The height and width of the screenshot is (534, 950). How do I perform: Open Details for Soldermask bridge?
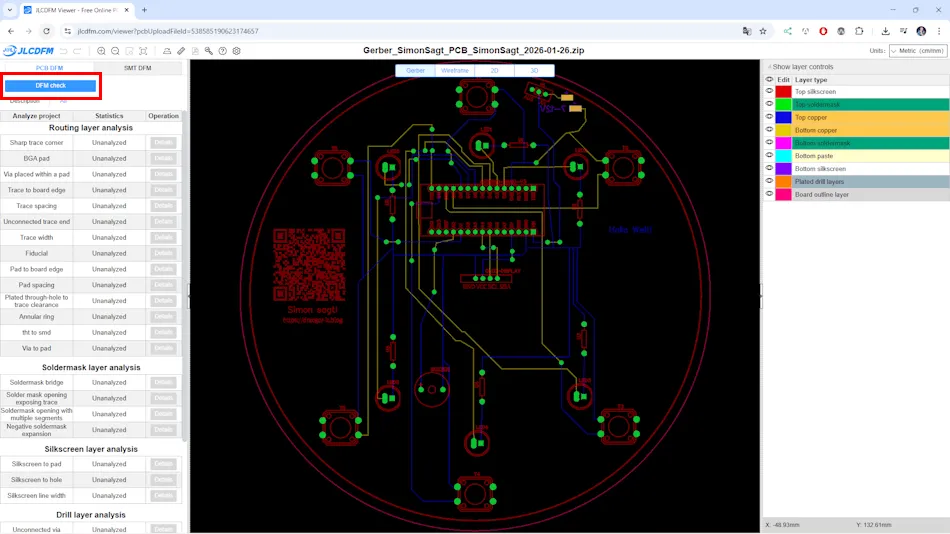163,382
